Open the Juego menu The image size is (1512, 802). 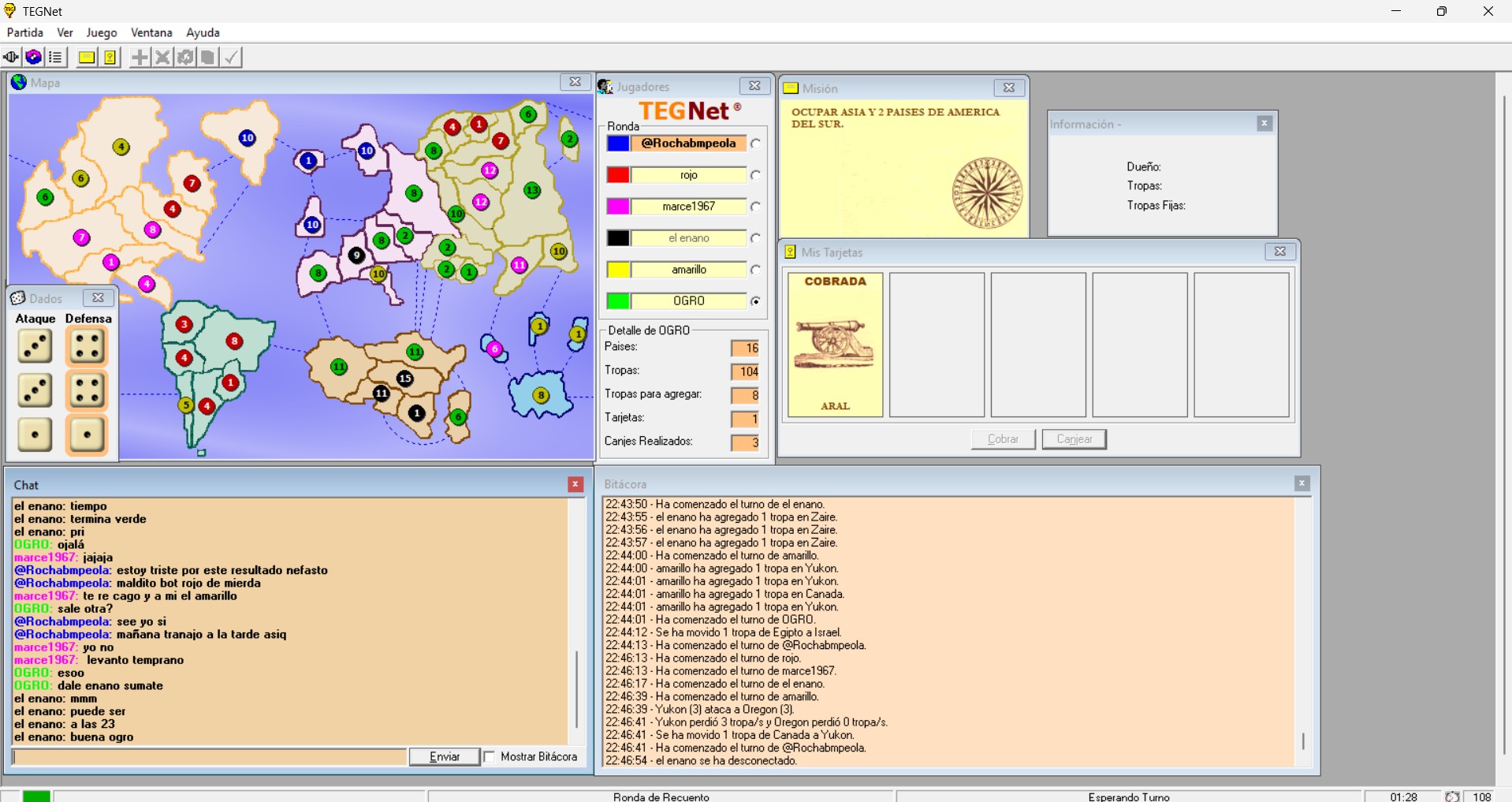coord(101,32)
